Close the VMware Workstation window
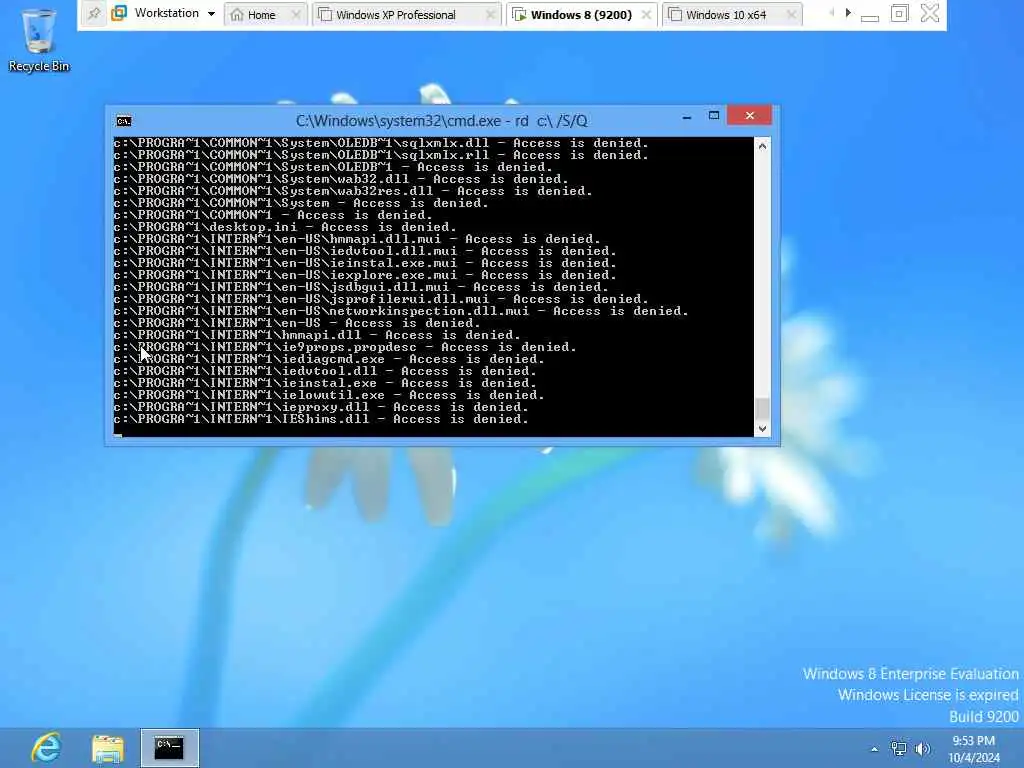 929,13
